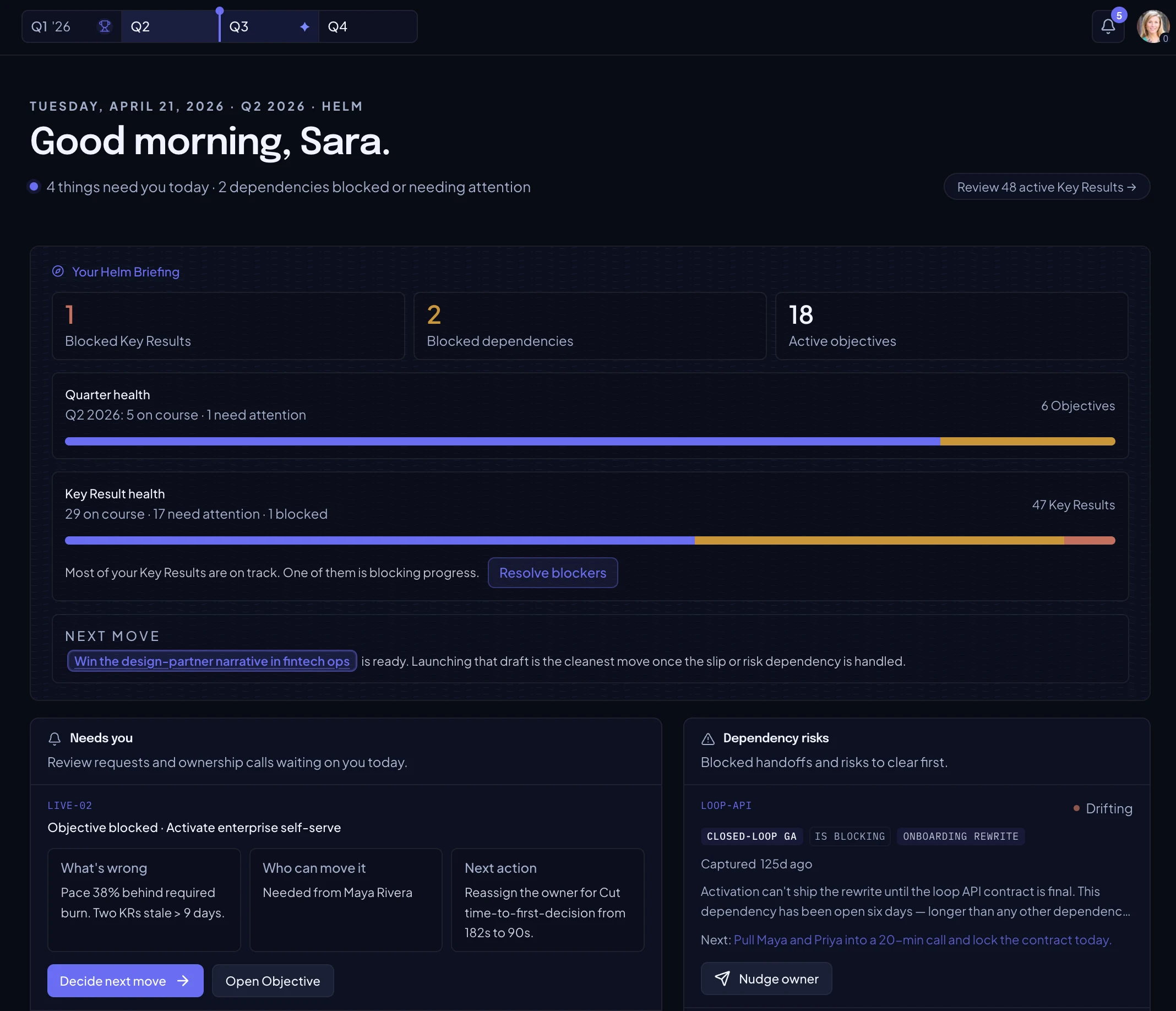Click the Quarter health progress bar
Image resolution: width=1176 pixels, height=1011 pixels.
[x=590, y=441]
